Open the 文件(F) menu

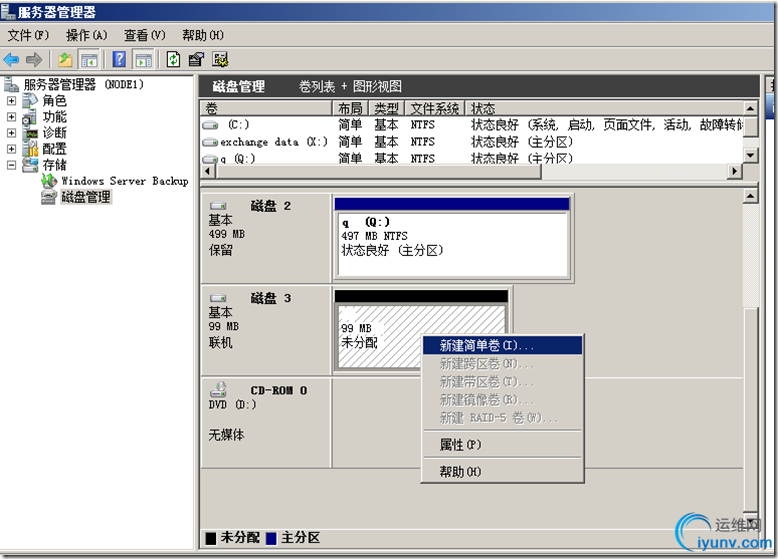[28, 35]
